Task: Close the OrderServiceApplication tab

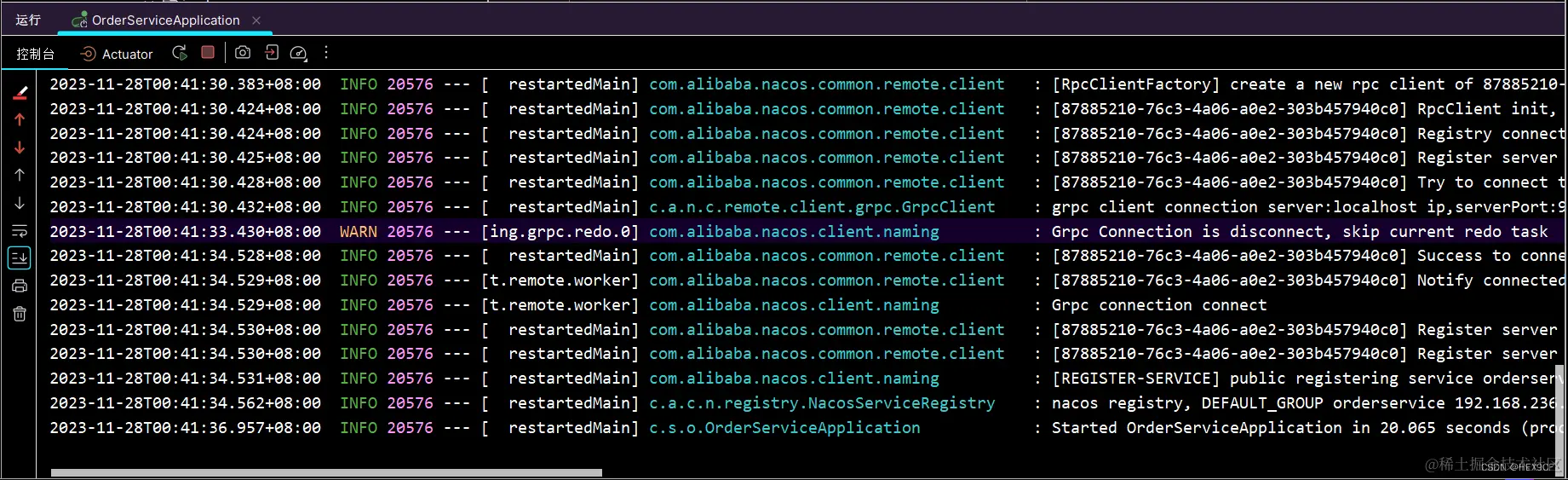Action: coord(256,20)
